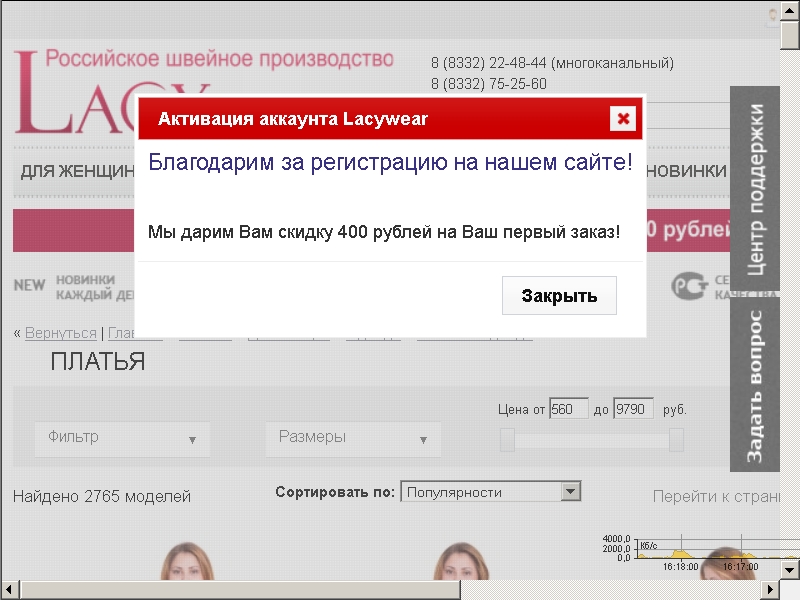Close the activation dialog with the red X
Viewport: 800px width, 600px height.
point(622,118)
